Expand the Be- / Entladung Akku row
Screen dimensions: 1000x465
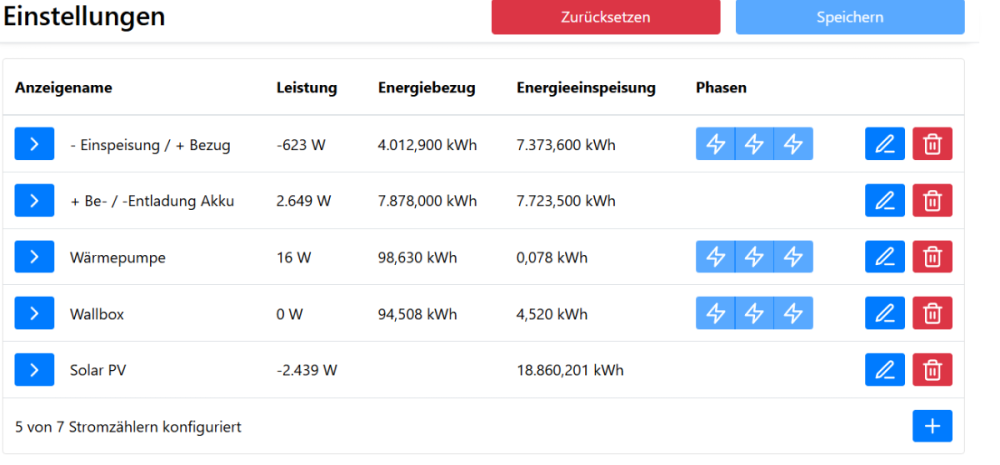pyautogui.click(x=34, y=201)
